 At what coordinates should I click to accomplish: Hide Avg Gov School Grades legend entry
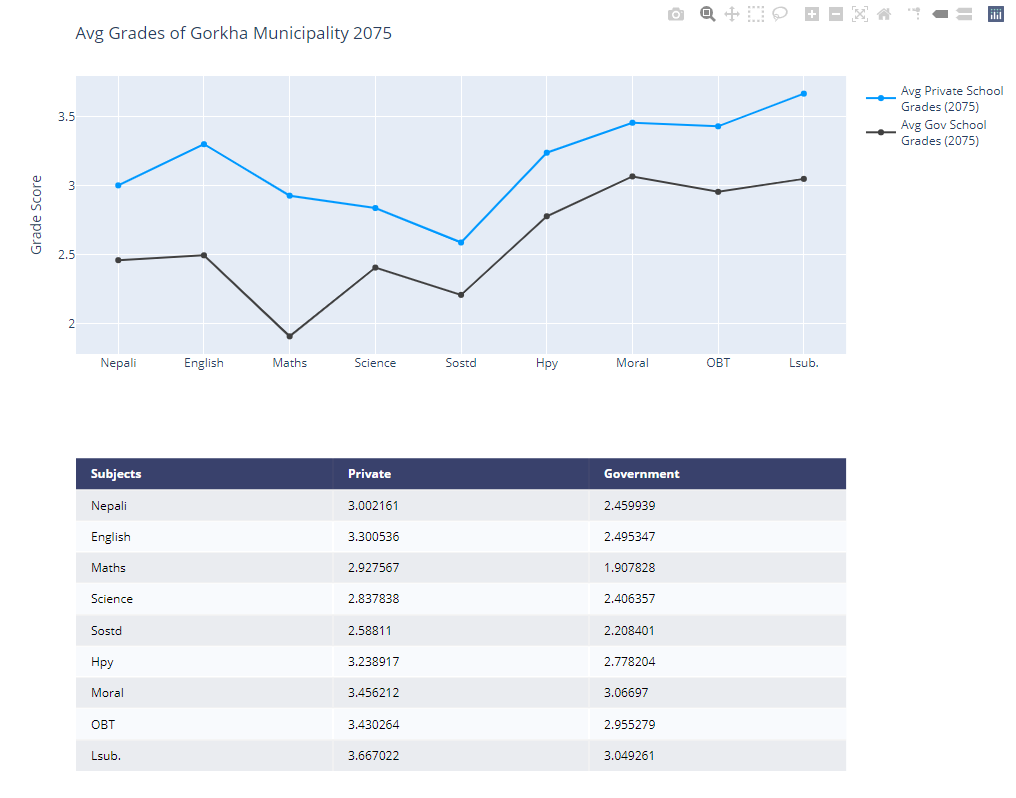pyautogui.click(x=927, y=133)
